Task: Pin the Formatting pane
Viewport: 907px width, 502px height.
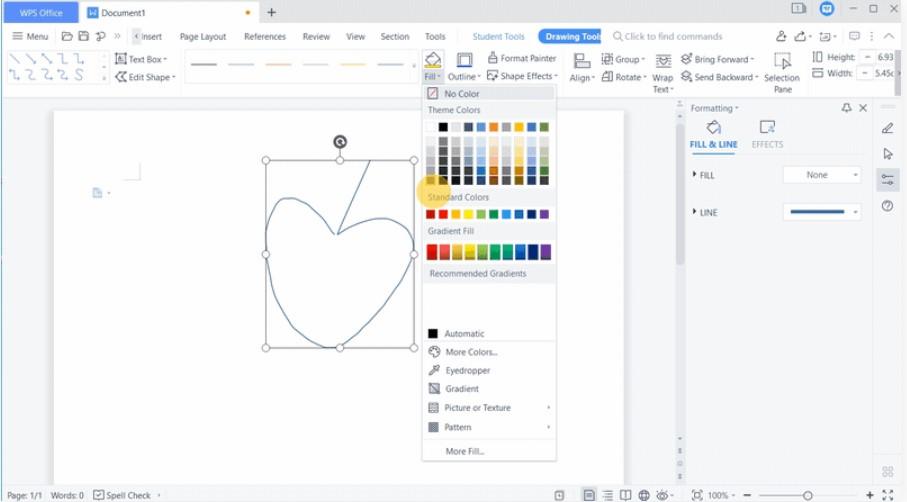Action: (x=846, y=108)
